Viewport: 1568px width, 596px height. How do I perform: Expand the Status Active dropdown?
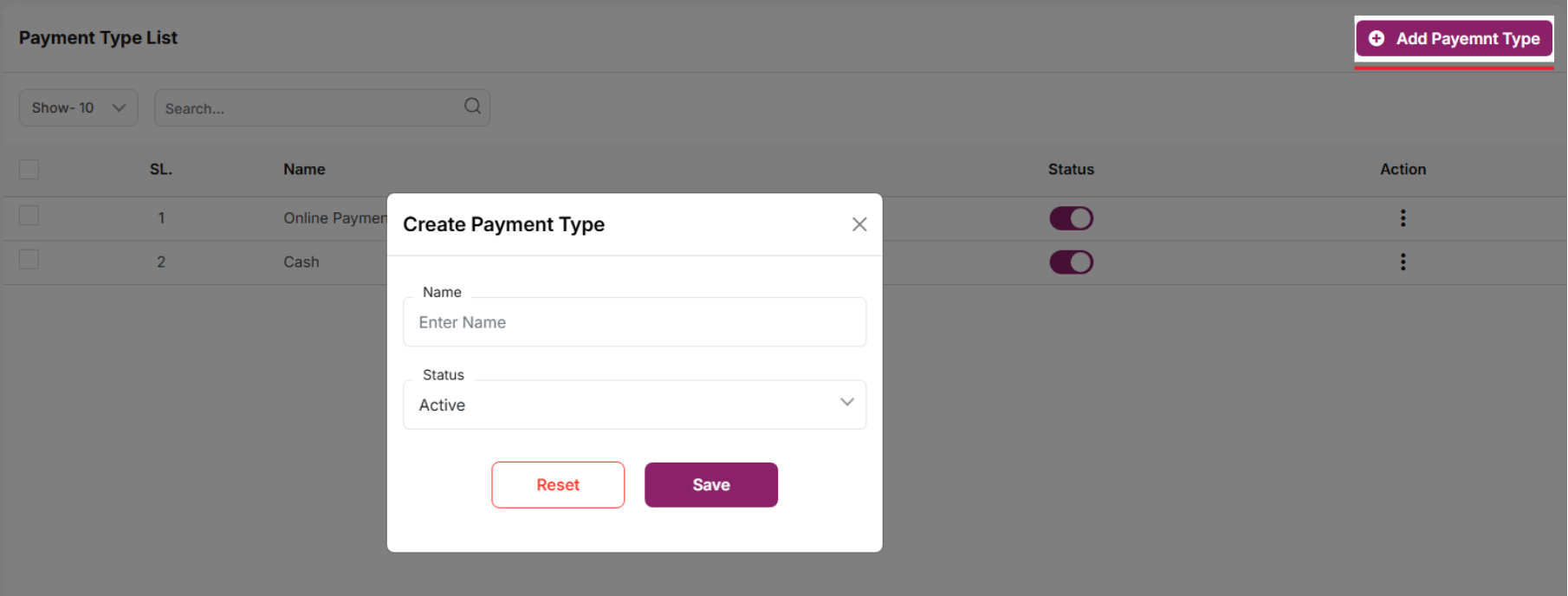point(633,405)
